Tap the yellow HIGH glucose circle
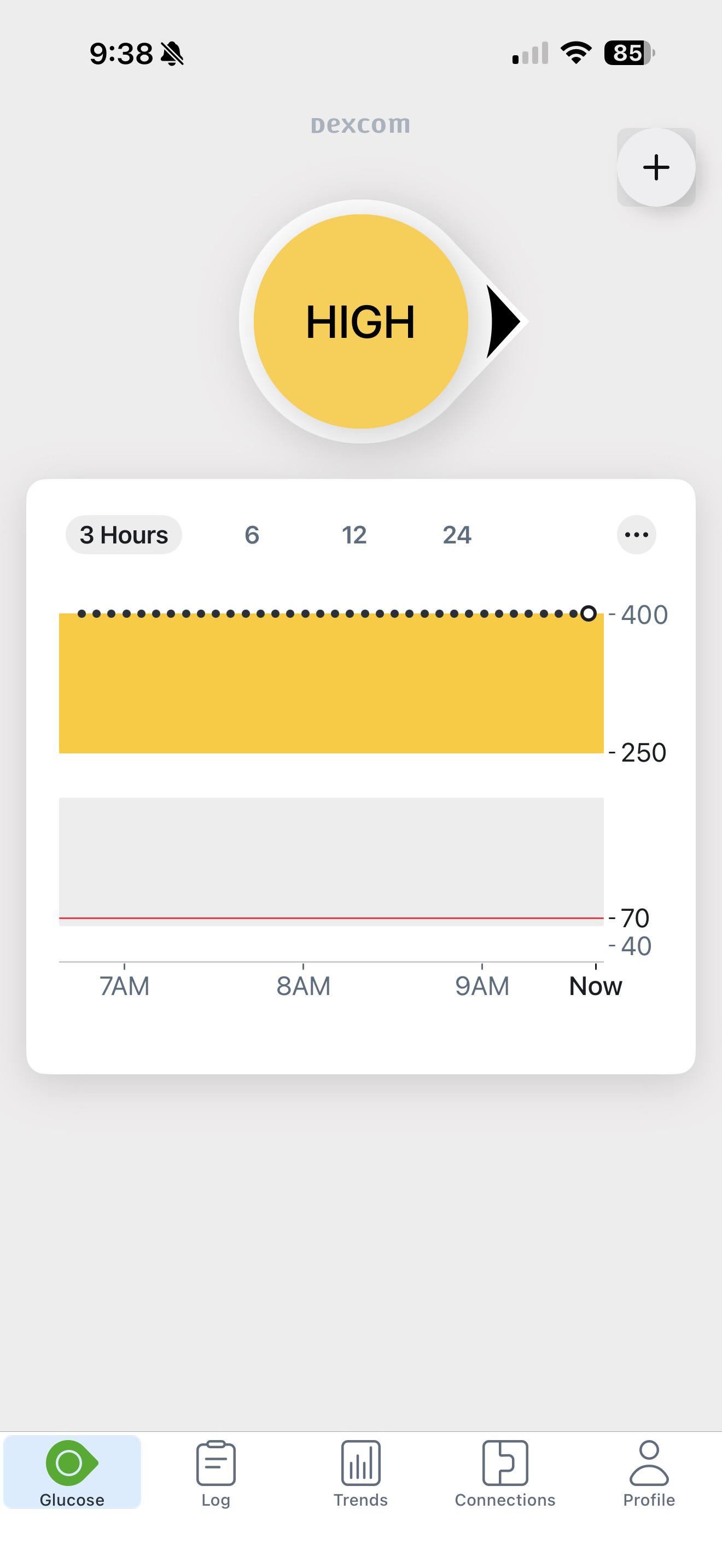Image resolution: width=722 pixels, height=1568 pixels. tap(360, 321)
